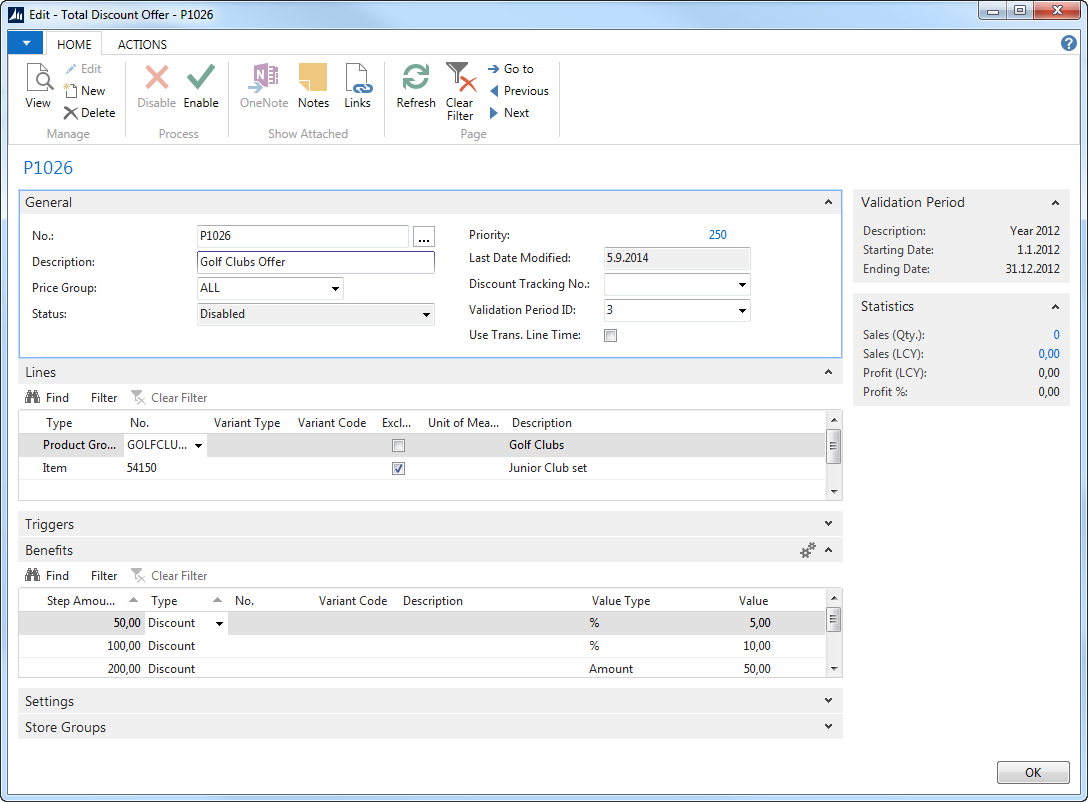
Task: Uncheck Exclude box for Junior Club set
Action: coord(399,468)
